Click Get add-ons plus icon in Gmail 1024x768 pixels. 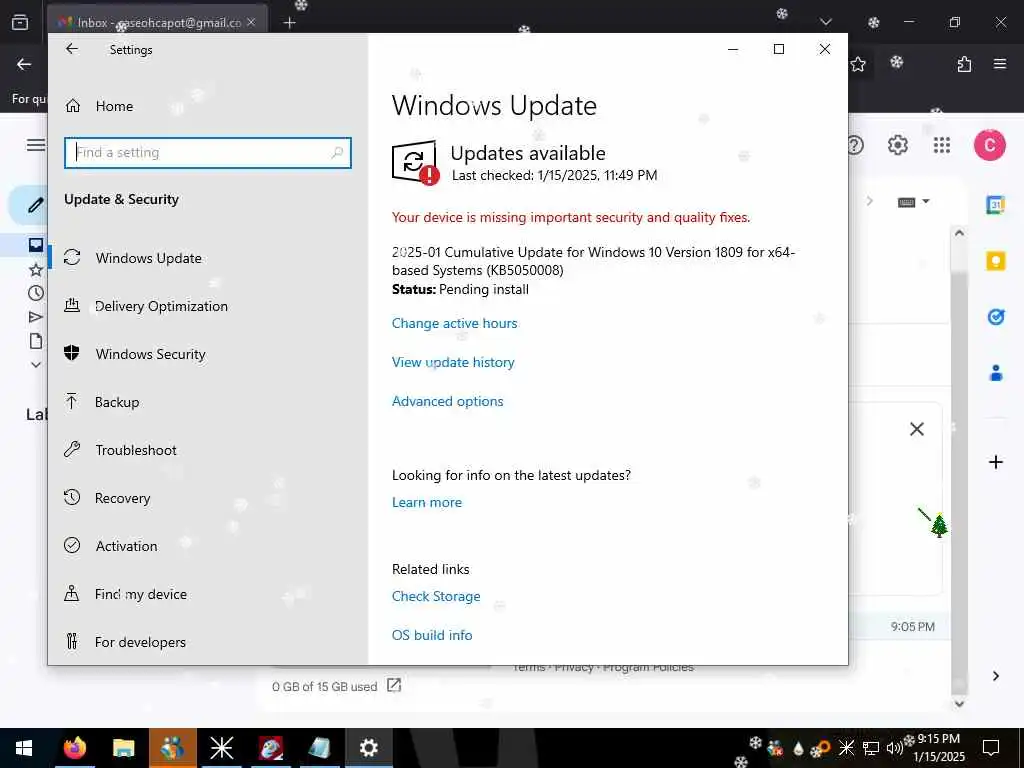pyautogui.click(x=995, y=462)
